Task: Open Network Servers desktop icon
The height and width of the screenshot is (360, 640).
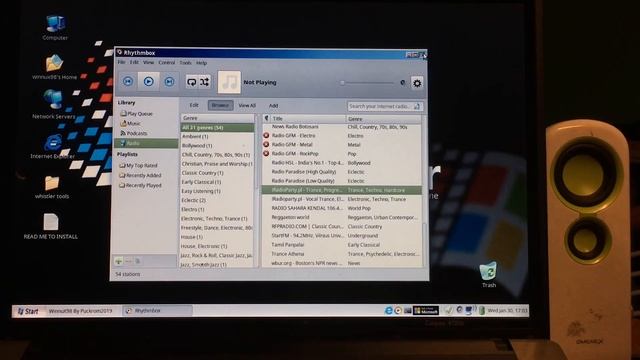Action: coord(53,104)
